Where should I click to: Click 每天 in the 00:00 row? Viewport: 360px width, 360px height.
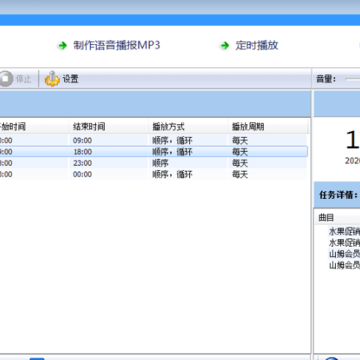tap(240, 174)
